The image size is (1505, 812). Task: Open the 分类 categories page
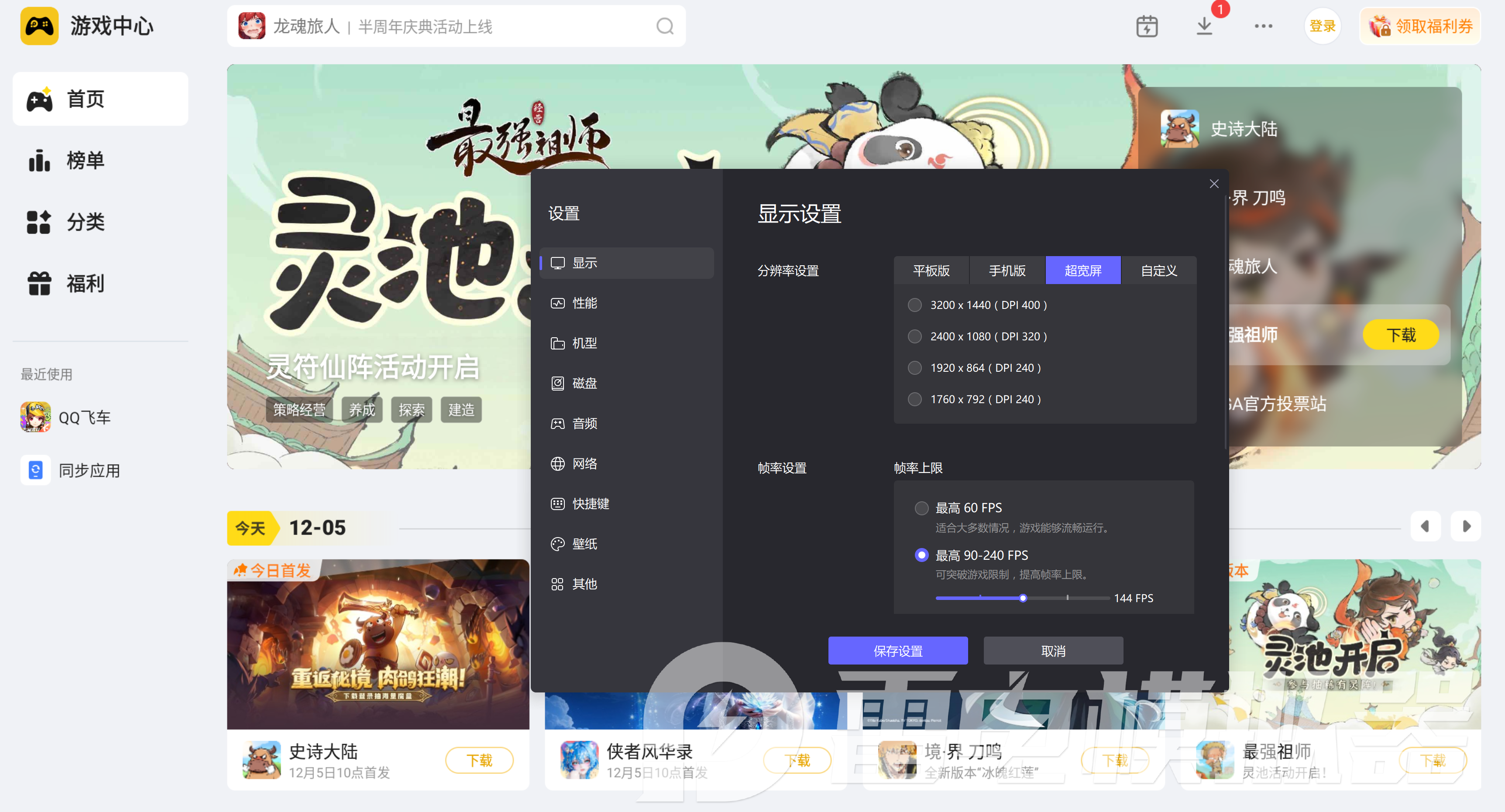pyautogui.click(x=85, y=221)
